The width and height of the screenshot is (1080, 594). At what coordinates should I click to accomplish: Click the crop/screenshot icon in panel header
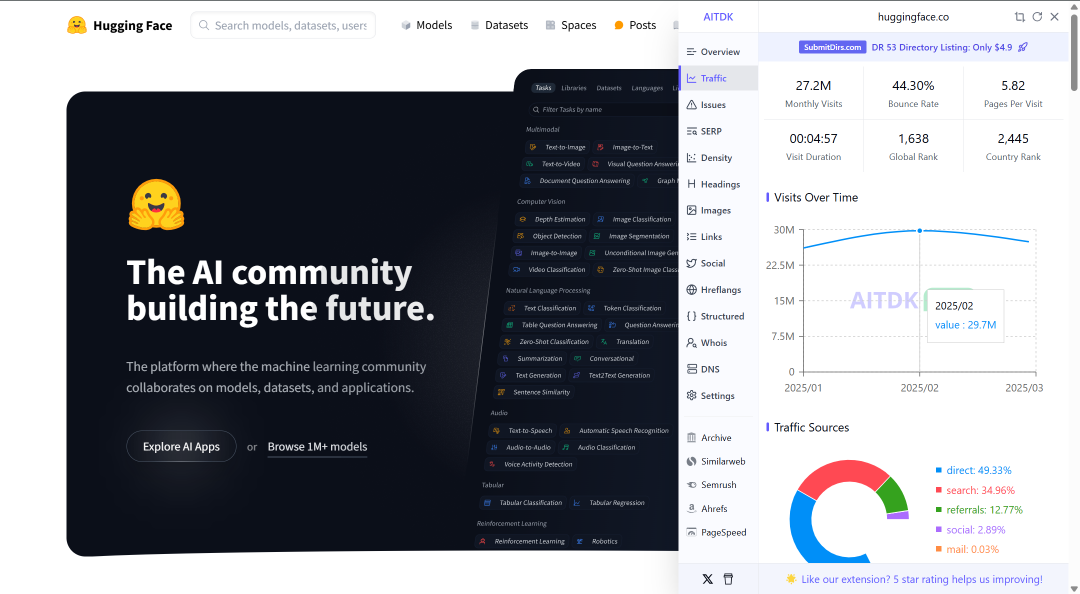click(1019, 17)
